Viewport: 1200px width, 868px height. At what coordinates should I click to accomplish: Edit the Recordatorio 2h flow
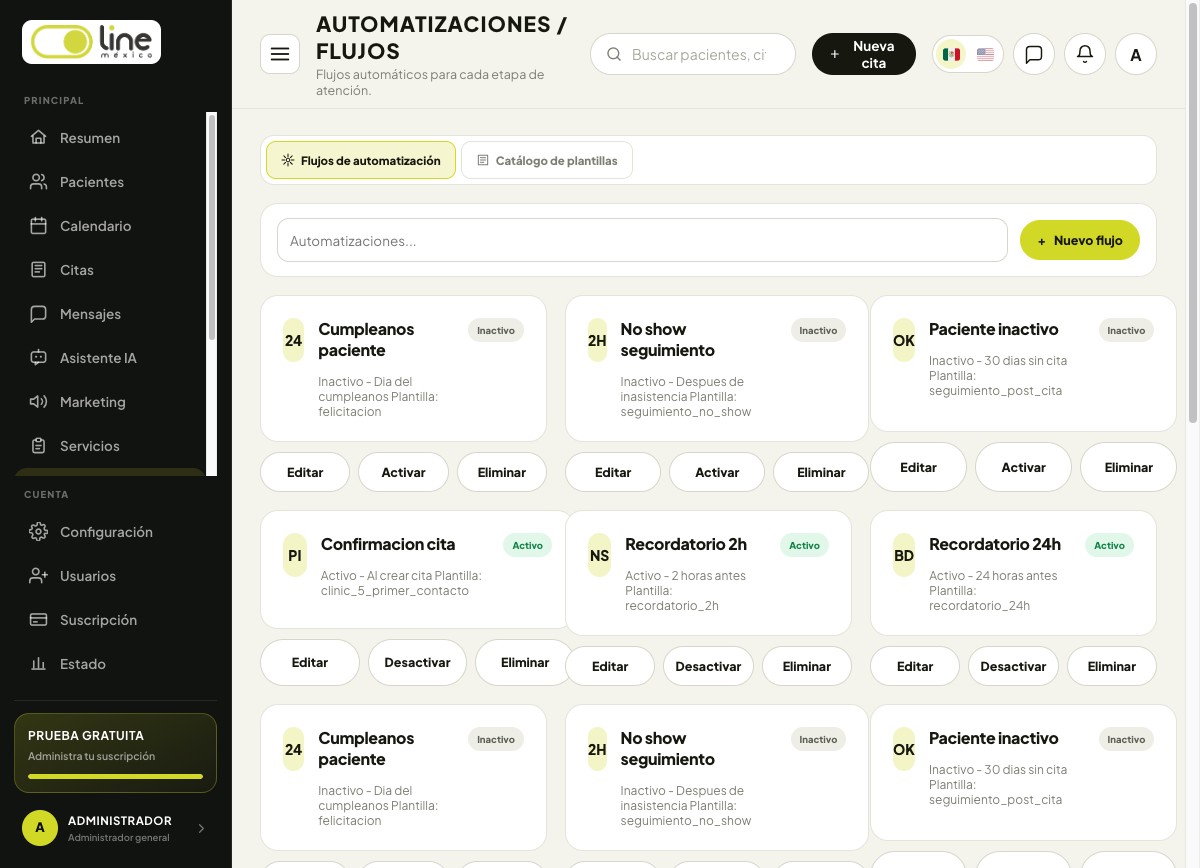click(610, 666)
